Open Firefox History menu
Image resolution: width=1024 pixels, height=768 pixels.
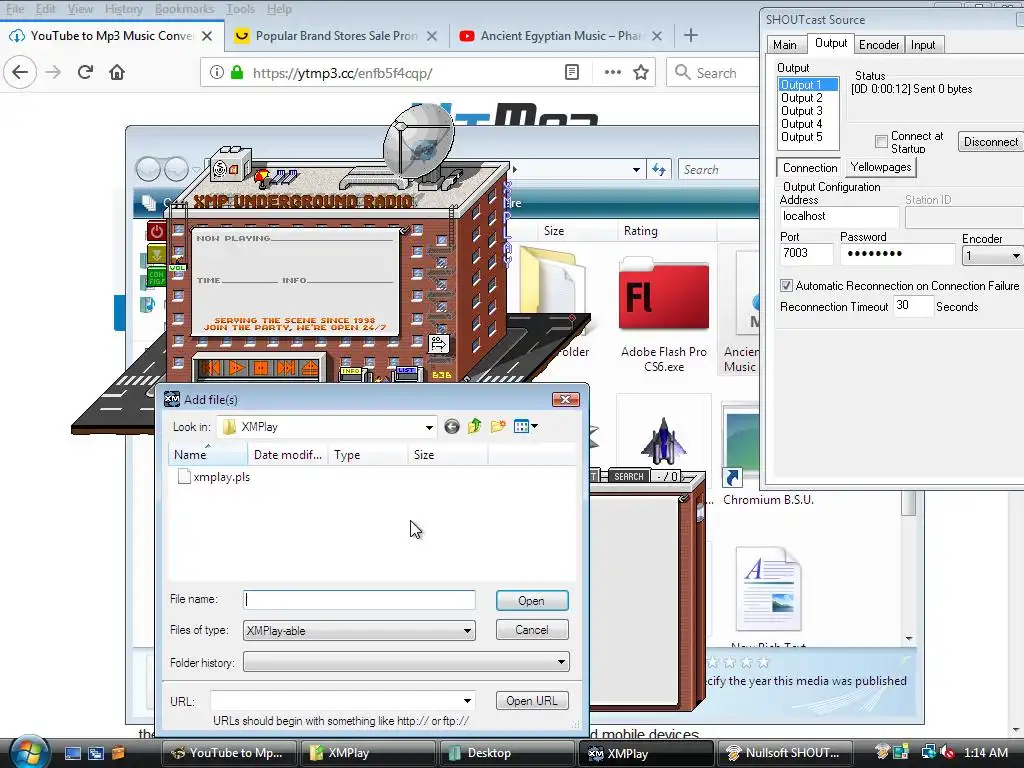[123, 9]
